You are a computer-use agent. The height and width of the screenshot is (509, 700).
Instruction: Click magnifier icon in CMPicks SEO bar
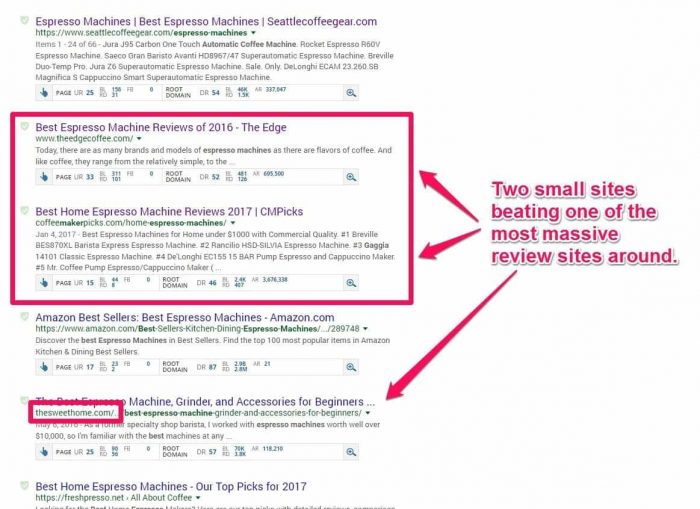tap(351, 283)
